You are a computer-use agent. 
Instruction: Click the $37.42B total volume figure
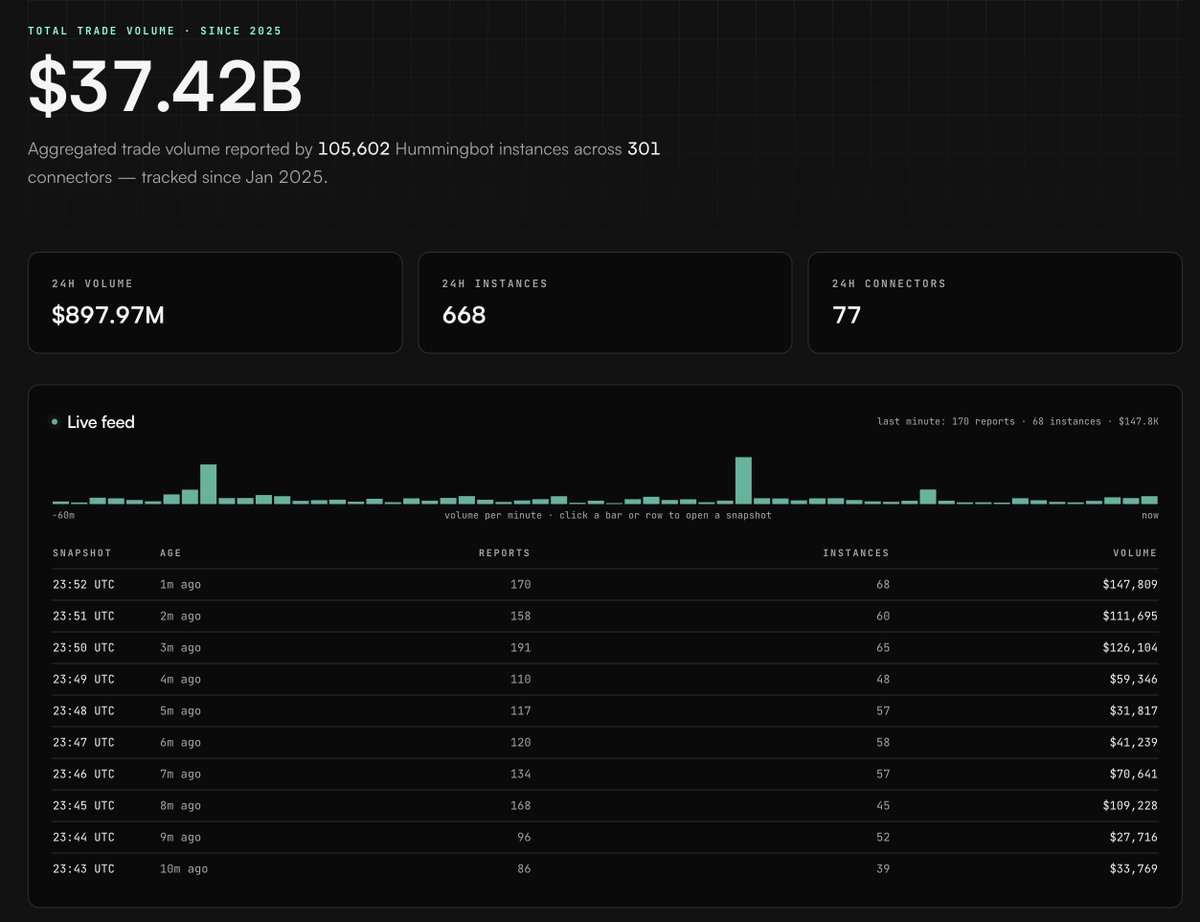point(165,87)
